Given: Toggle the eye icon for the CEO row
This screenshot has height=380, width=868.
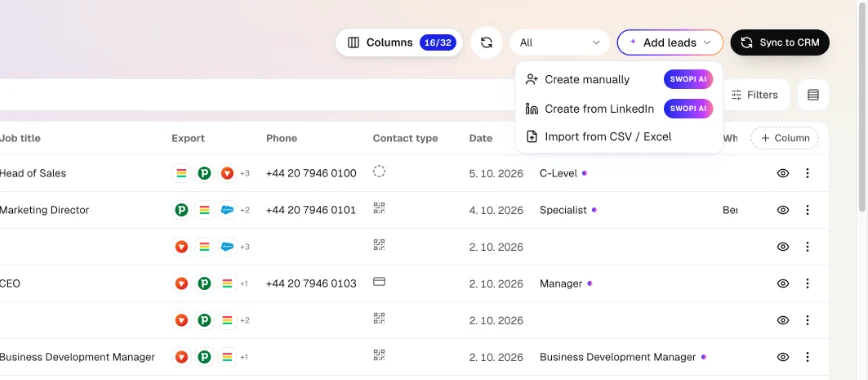Looking at the screenshot, I should pyautogui.click(x=783, y=284).
